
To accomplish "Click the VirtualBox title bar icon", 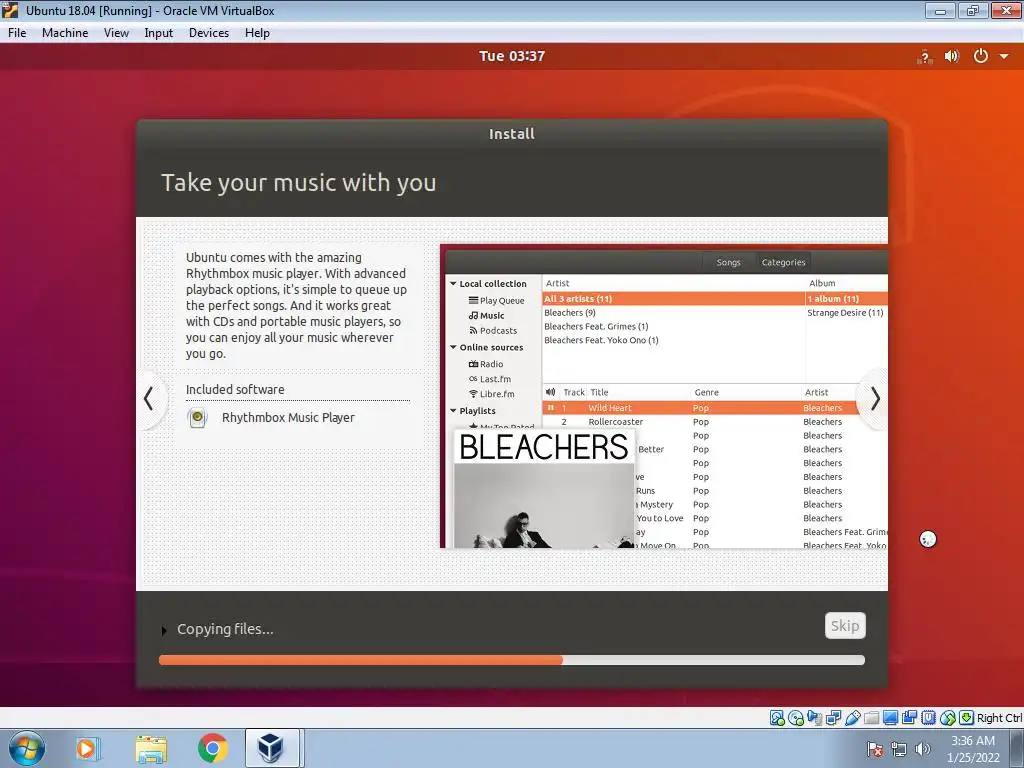I will pyautogui.click(x=10, y=10).
